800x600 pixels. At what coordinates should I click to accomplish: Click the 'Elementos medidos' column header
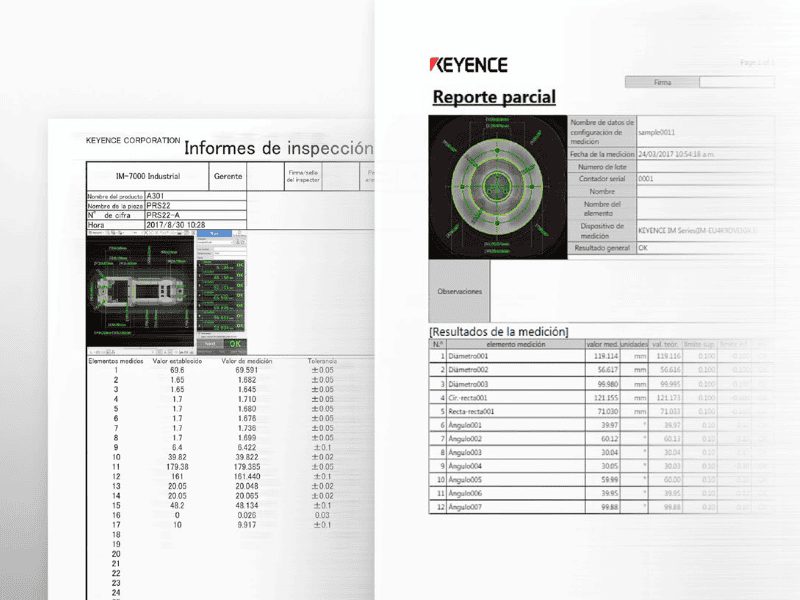coord(116,361)
